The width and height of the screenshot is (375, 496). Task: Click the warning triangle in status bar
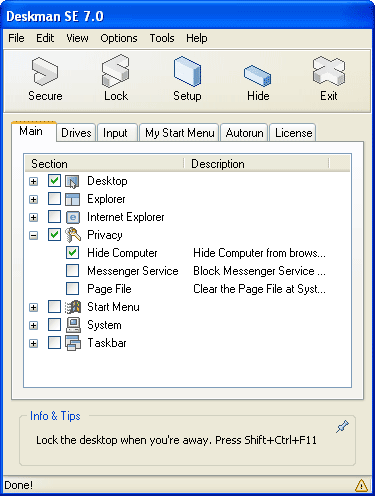pos(361,485)
